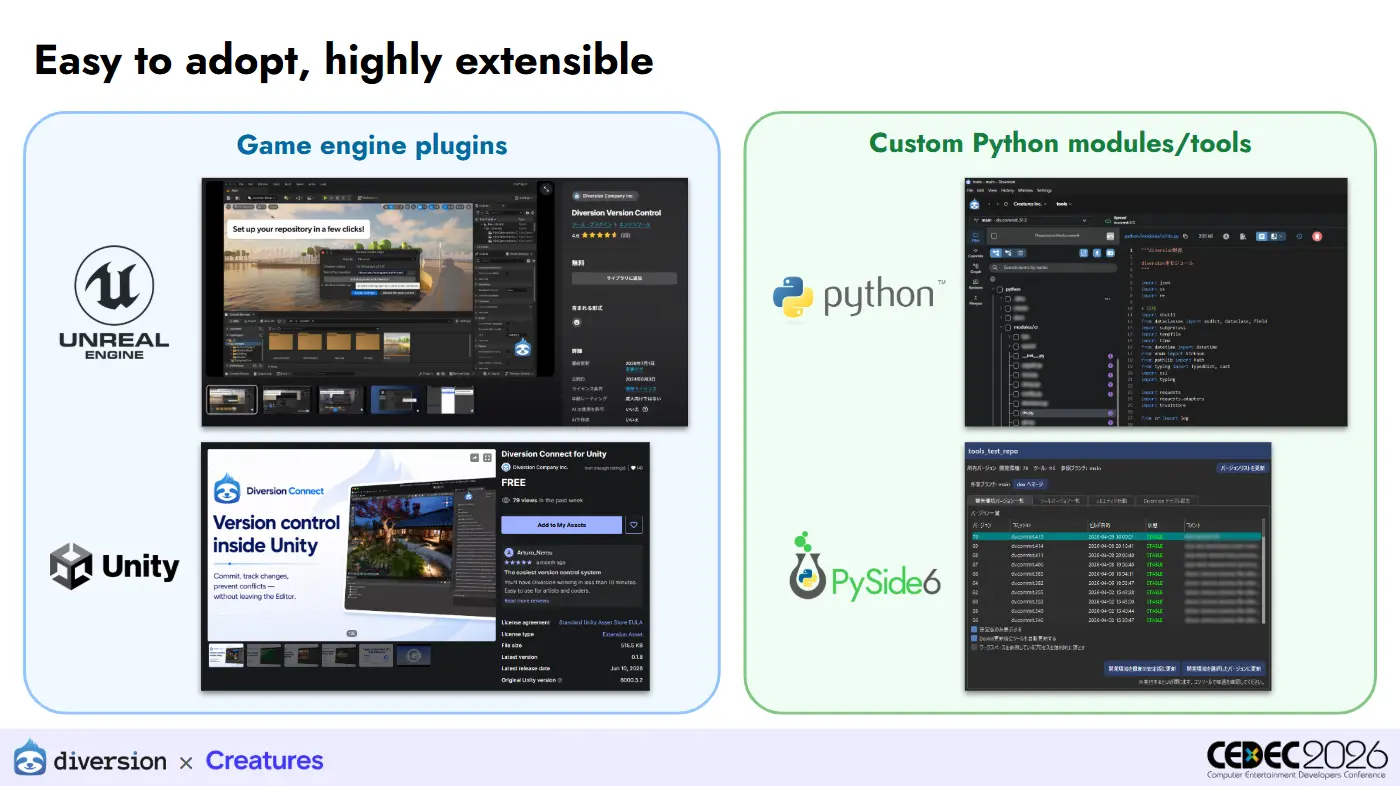Toggle the Dev更新時にツールも自動更新する checkbox

(974, 638)
